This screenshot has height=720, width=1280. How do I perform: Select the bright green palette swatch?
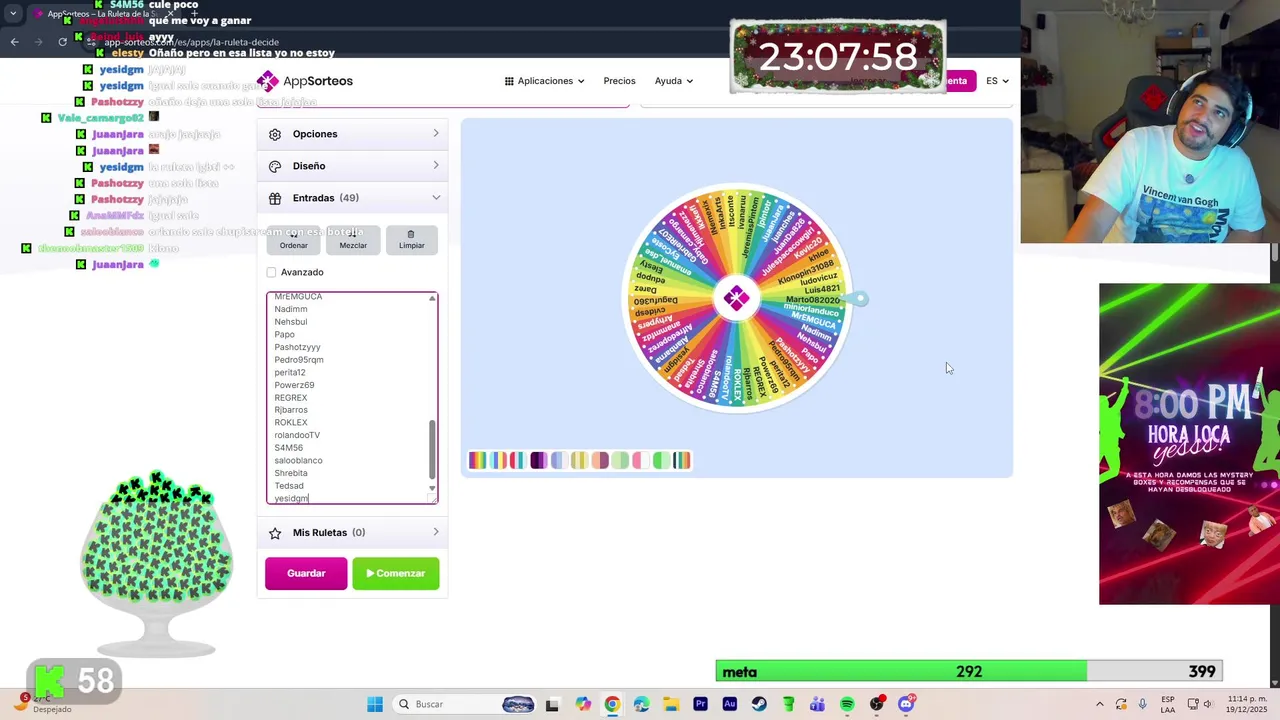(x=661, y=460)
